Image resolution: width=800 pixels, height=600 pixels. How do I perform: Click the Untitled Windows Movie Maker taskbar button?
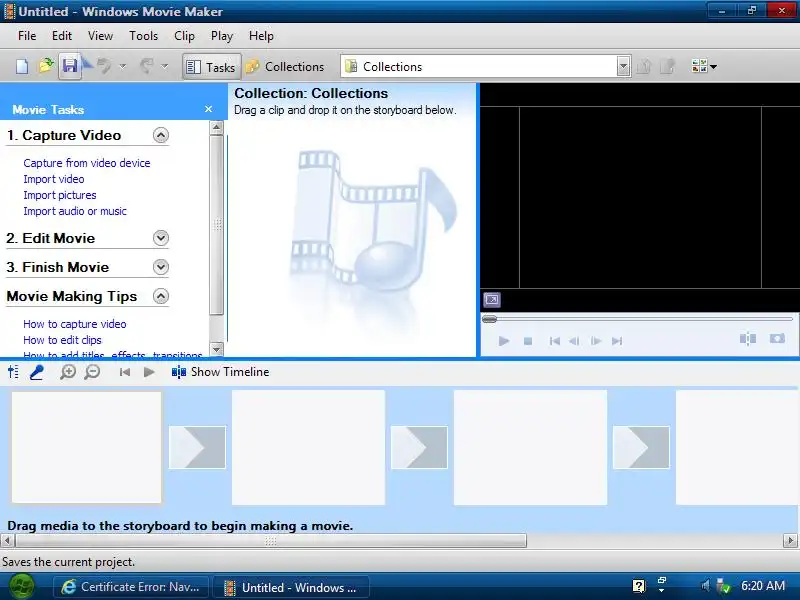291,587
